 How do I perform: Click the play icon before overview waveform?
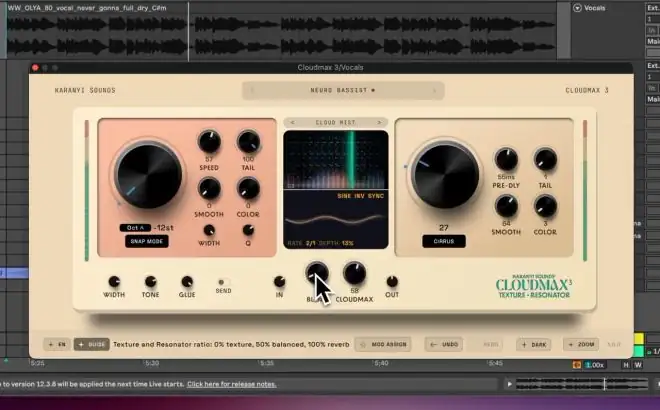(x=509, y=384)
